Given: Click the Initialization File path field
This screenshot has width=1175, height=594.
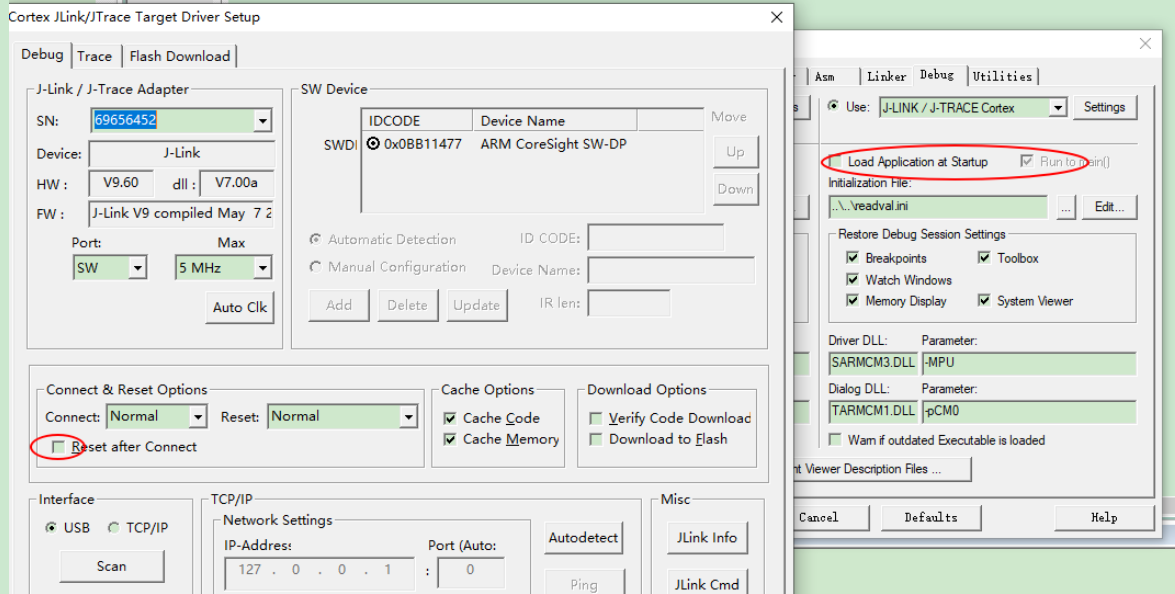Looking at the screenshot, I should [937, 207].
